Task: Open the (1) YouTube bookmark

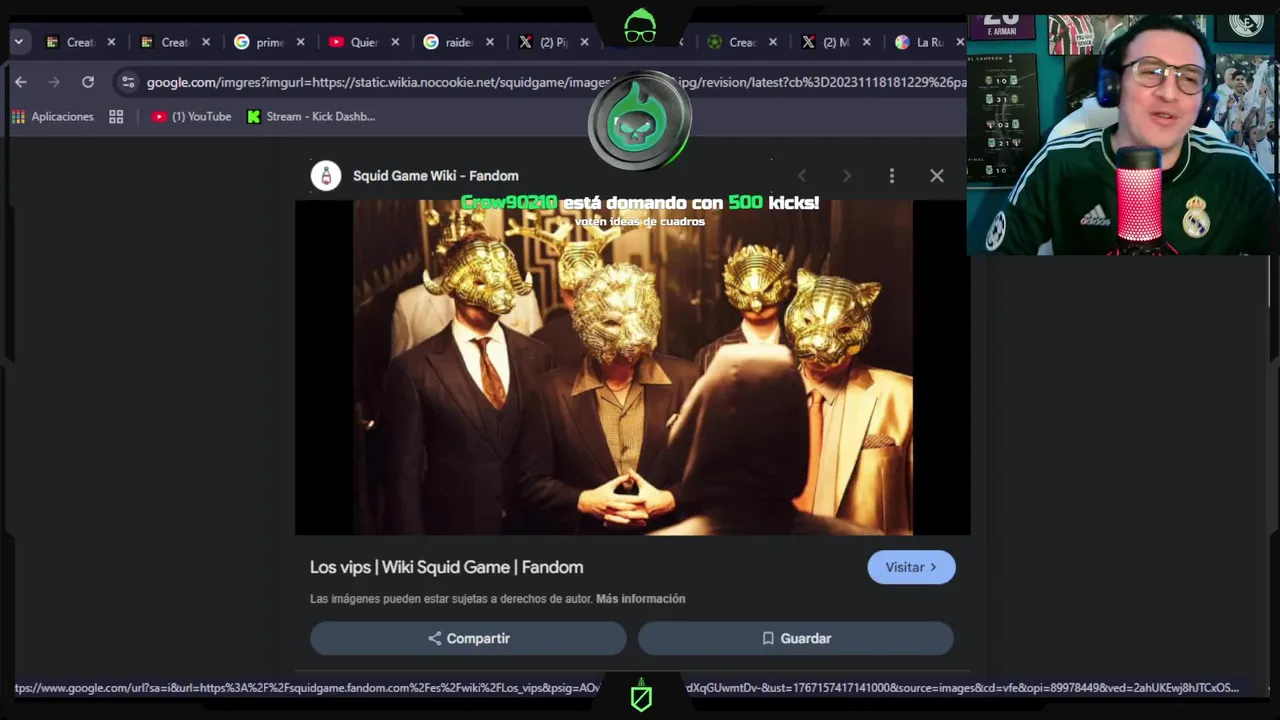Action: point(191,116)
